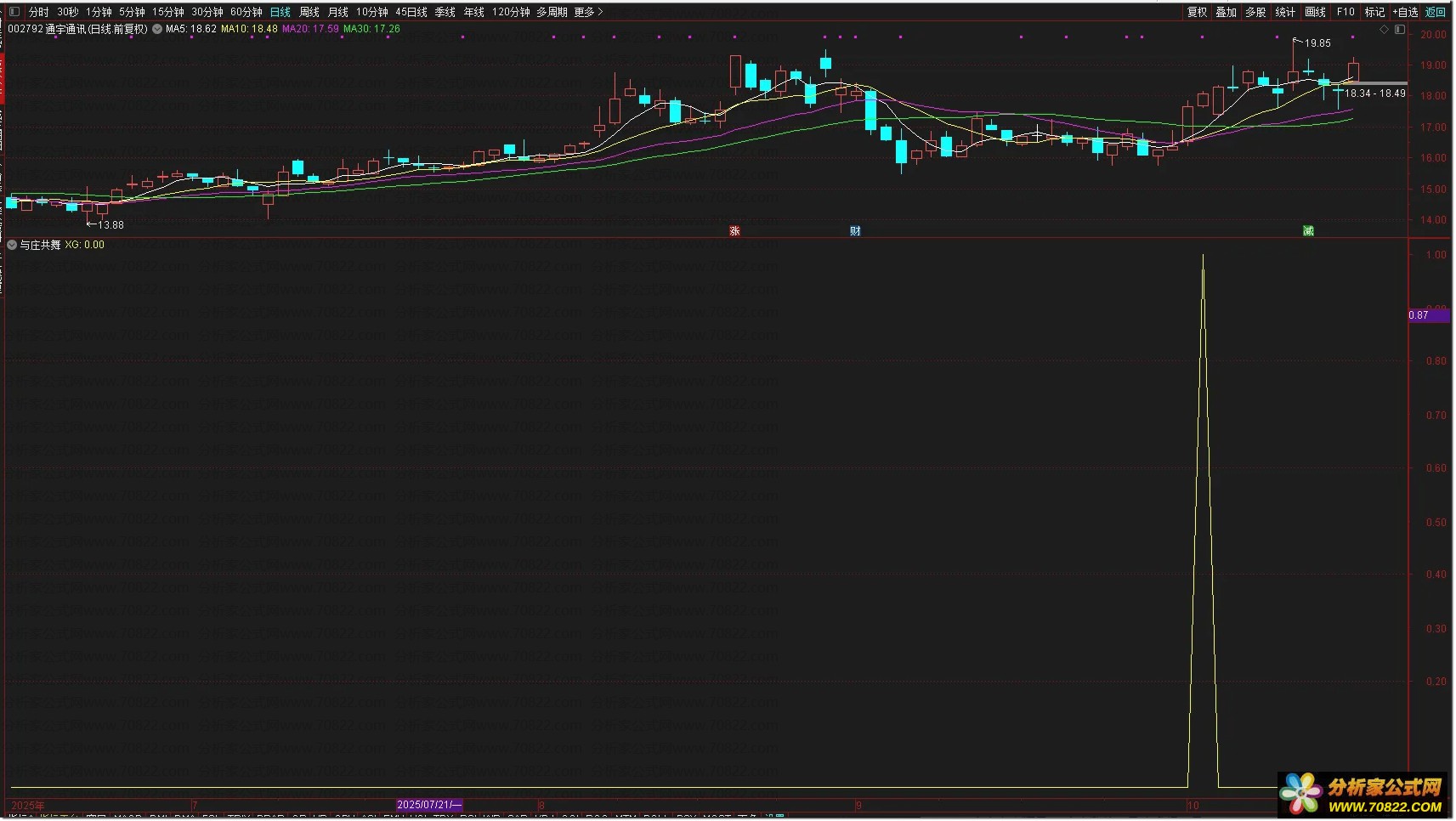
Task: Select the 15分钟 period
Action: [x=168, y=12]
